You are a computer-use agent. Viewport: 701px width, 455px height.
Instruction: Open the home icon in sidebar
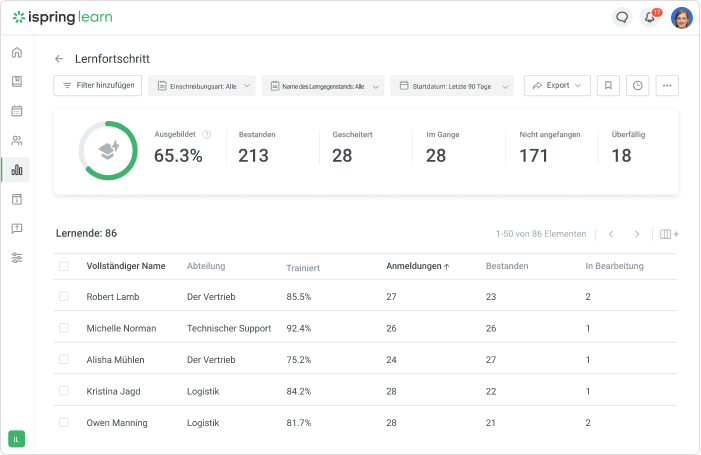(x=17, y=52)
